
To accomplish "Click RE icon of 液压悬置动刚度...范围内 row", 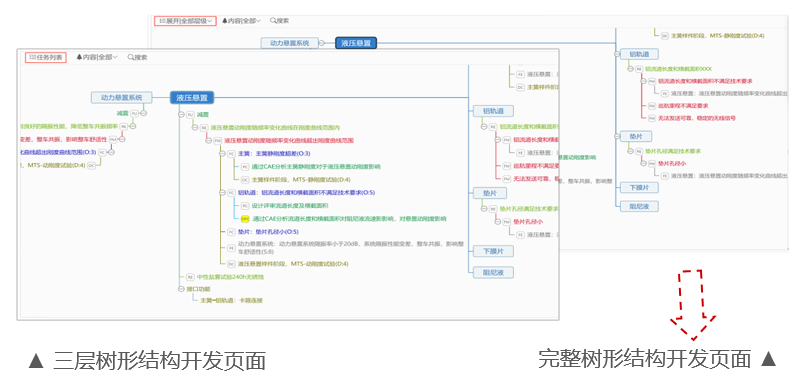I will (x=204, y=128).
